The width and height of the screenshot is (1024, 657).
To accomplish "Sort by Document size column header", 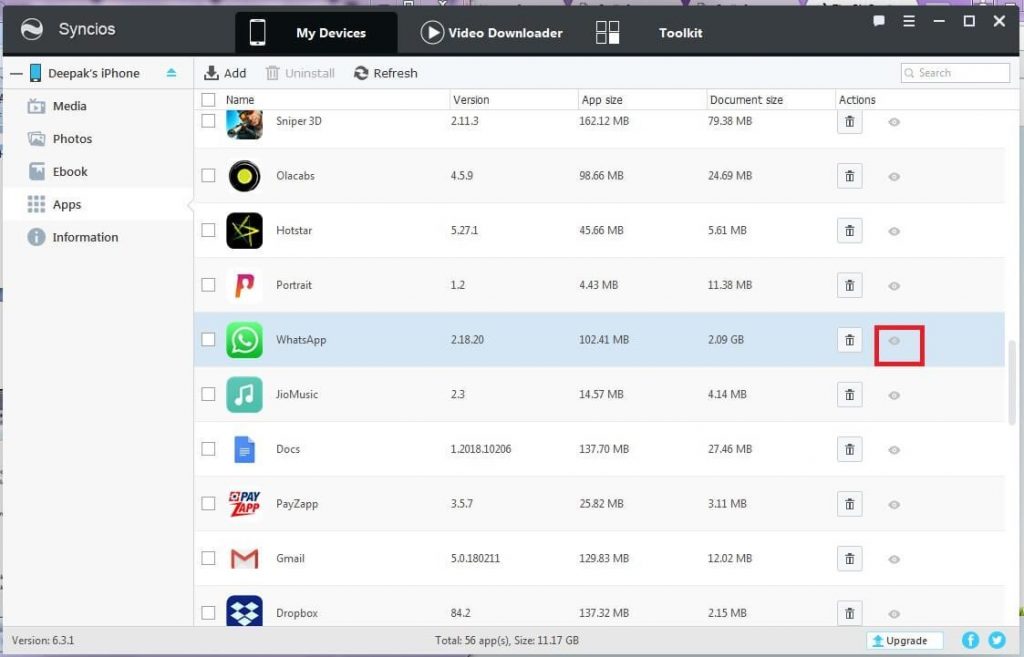I will click(746, 100).
